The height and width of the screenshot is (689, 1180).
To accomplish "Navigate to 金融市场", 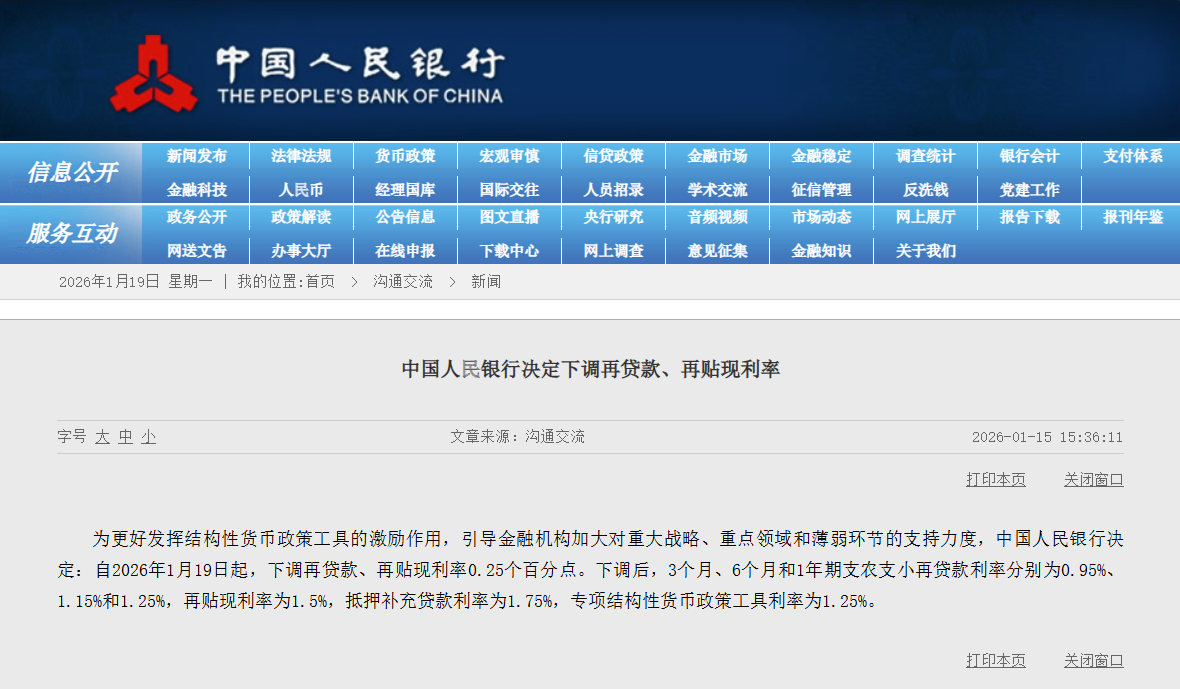I will click(717, 155).
